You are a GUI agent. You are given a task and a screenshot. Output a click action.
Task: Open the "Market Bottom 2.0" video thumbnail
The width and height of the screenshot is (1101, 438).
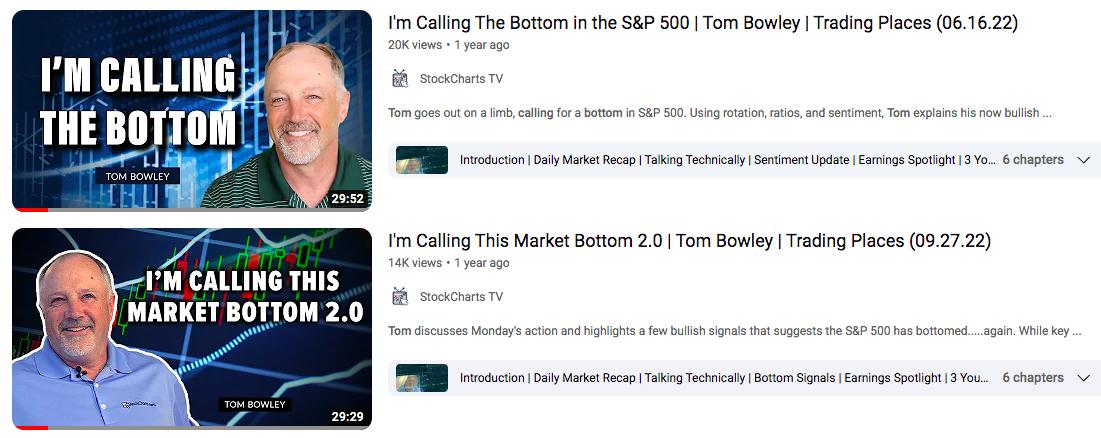(191, 328)
